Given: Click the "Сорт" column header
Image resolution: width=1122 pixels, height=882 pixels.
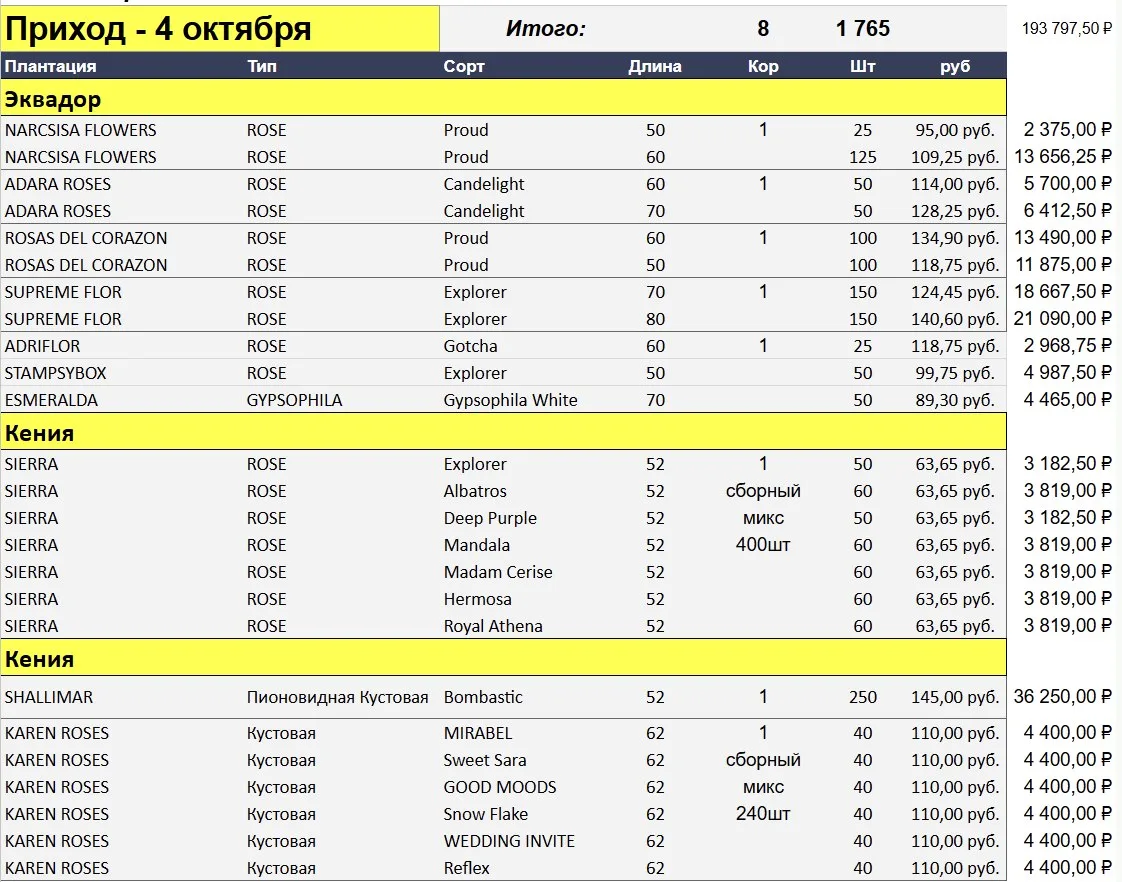Looking at the screenshot, I should [464, 67].
